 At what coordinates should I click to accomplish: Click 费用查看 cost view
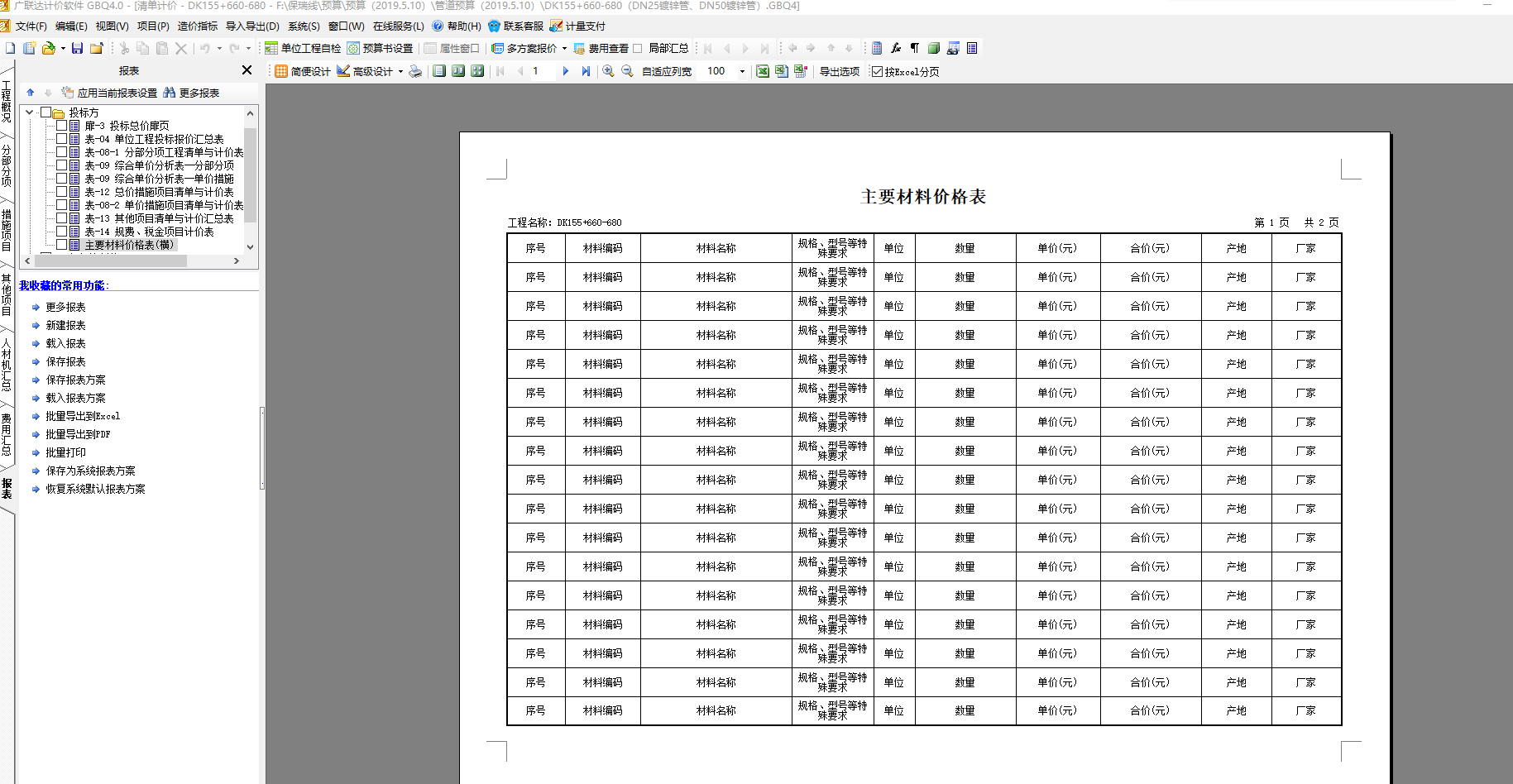pos(601,48)
